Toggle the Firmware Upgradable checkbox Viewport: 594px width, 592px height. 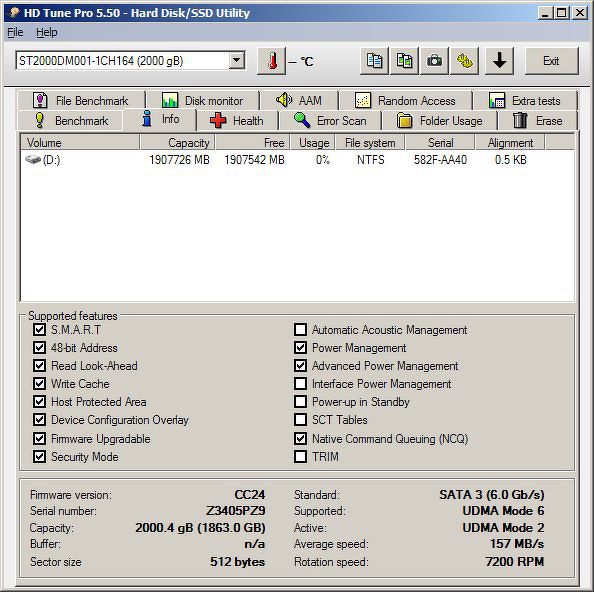pos(39,439)
